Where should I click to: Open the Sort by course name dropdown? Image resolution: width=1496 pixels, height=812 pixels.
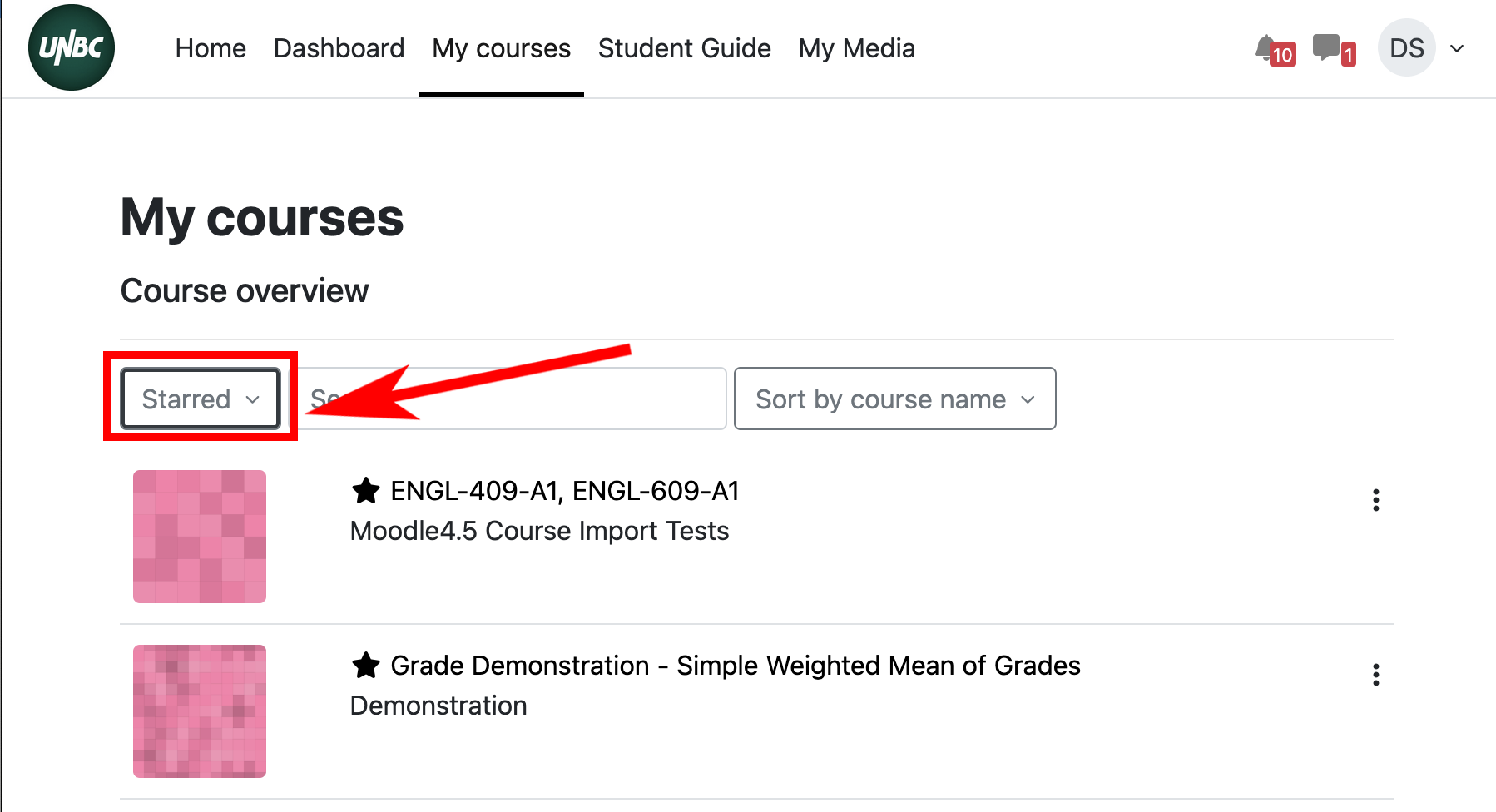894,399
